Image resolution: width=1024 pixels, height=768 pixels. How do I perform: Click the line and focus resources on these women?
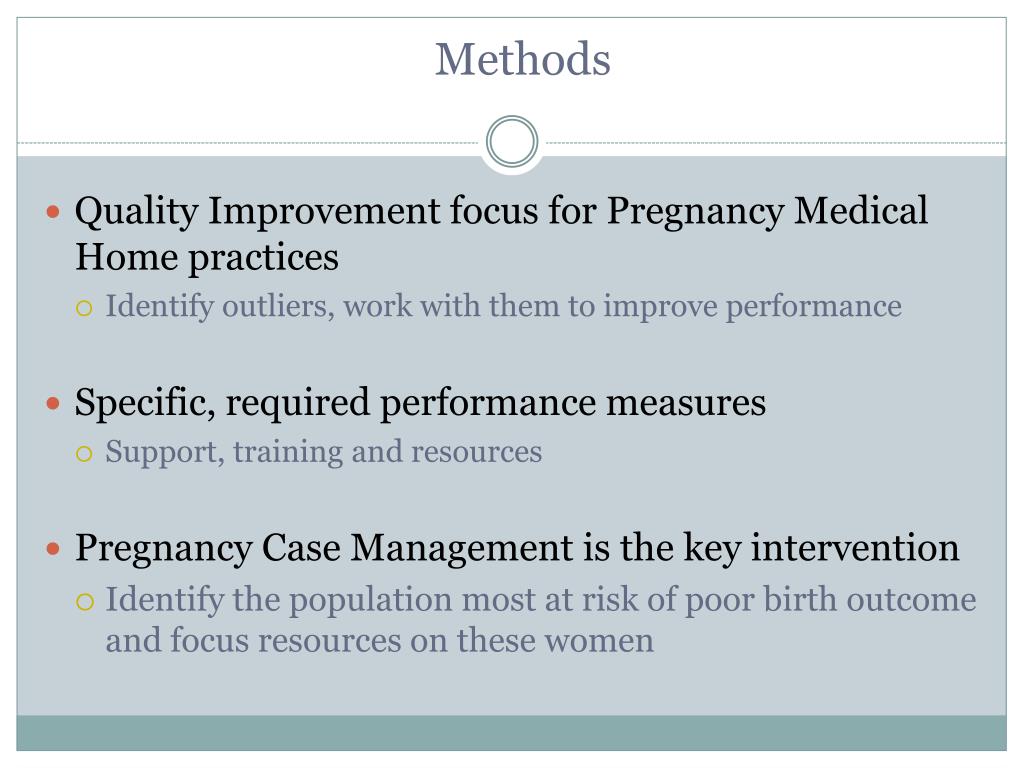point(379,640)
